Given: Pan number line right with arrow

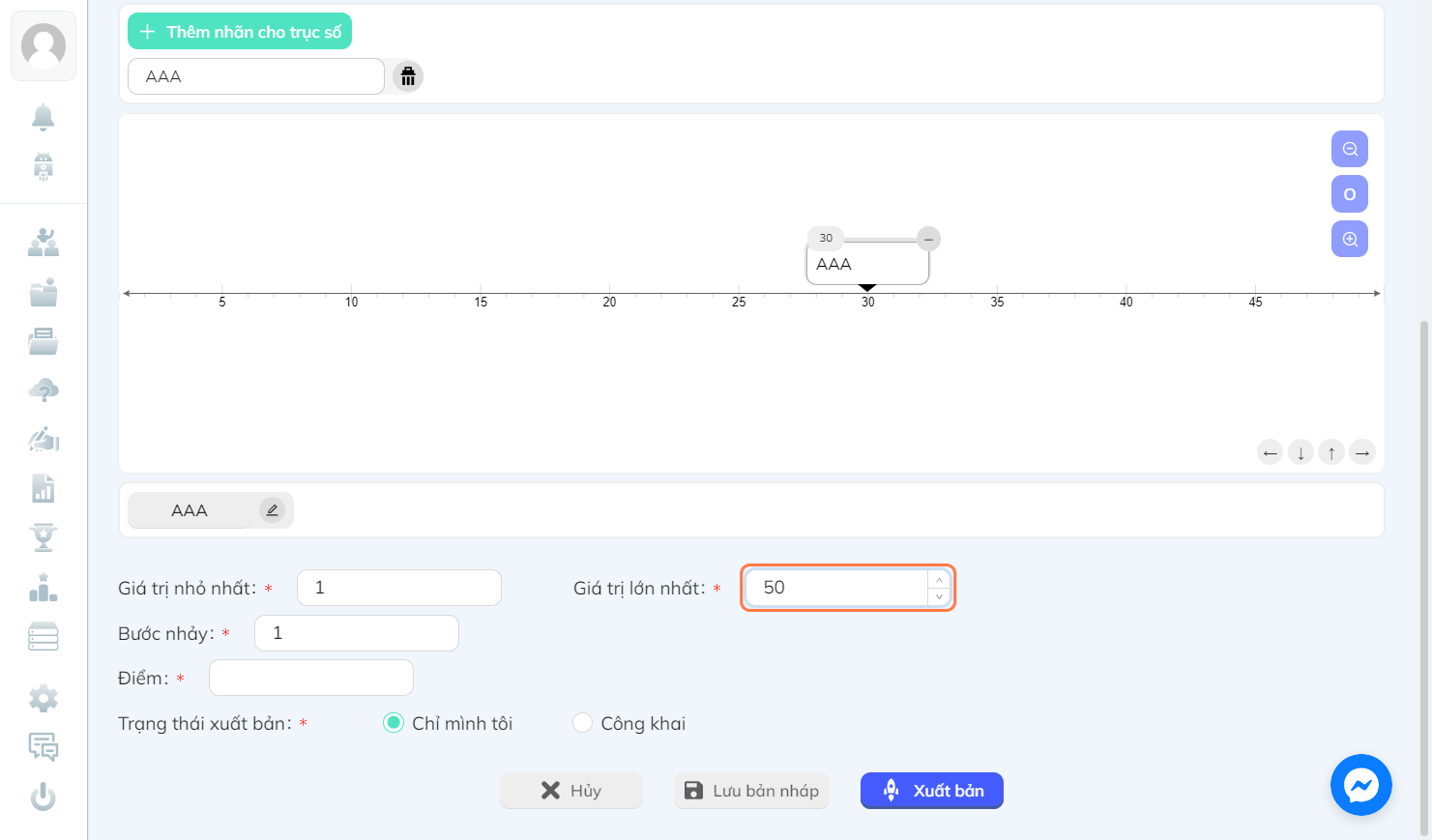Looking at the screenshot, I should click(x=1362, y=452).
